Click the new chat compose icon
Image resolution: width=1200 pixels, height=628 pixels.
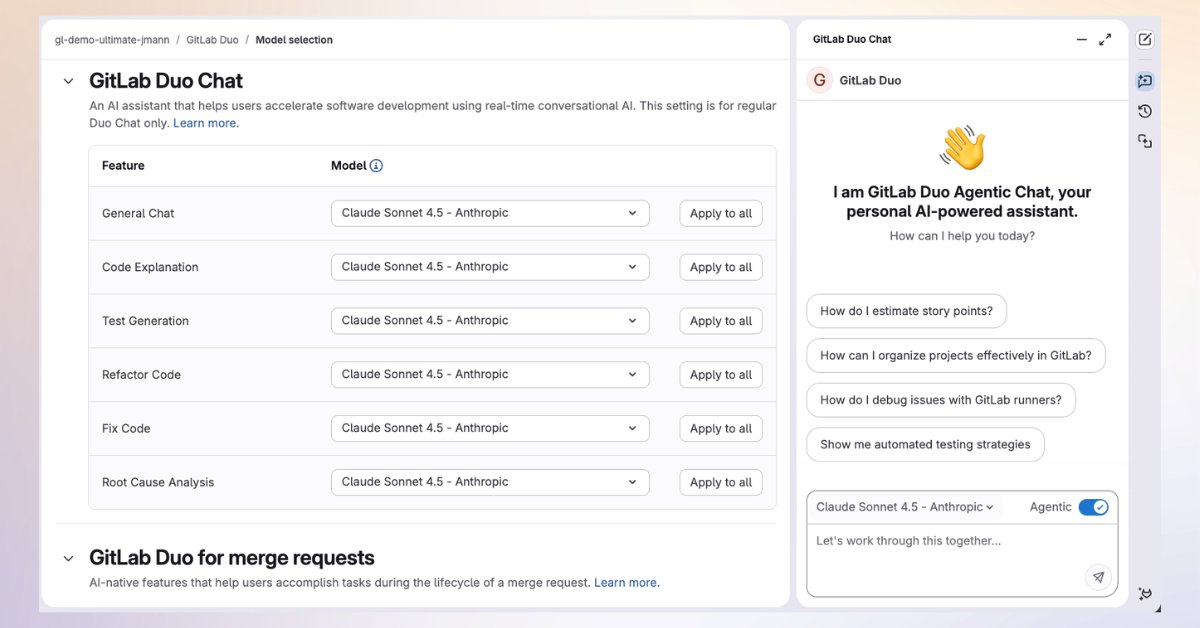[x=1145, y=40]
